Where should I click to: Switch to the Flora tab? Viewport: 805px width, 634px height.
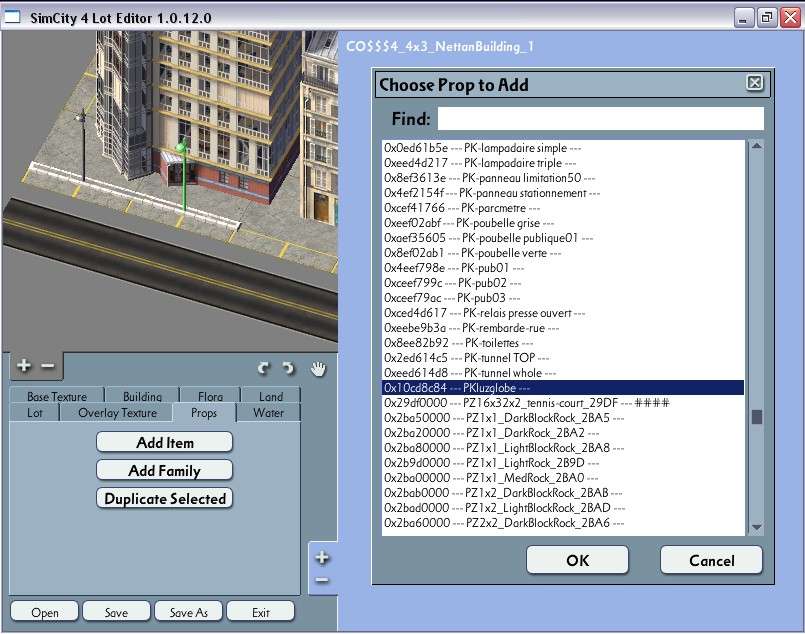pos(210,396)
